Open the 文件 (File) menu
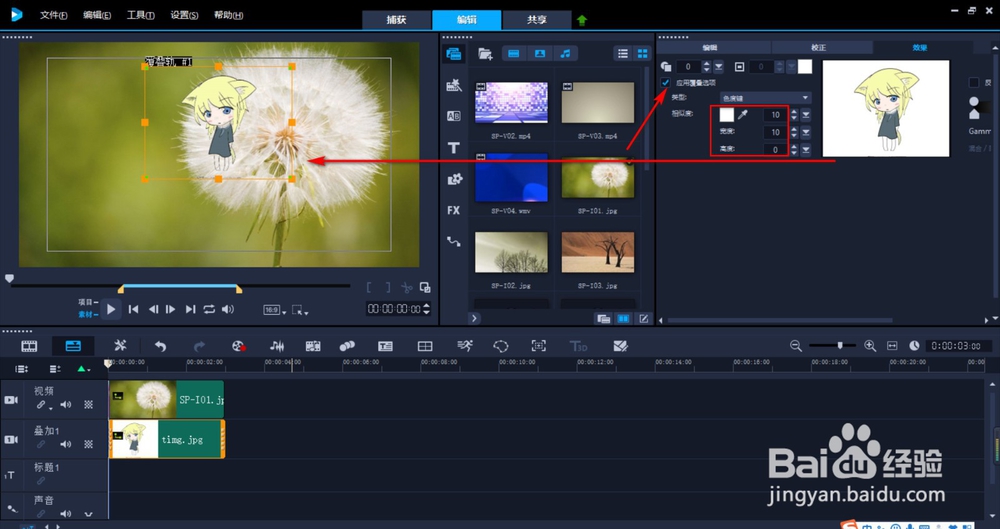 click(x=54, y=15)
